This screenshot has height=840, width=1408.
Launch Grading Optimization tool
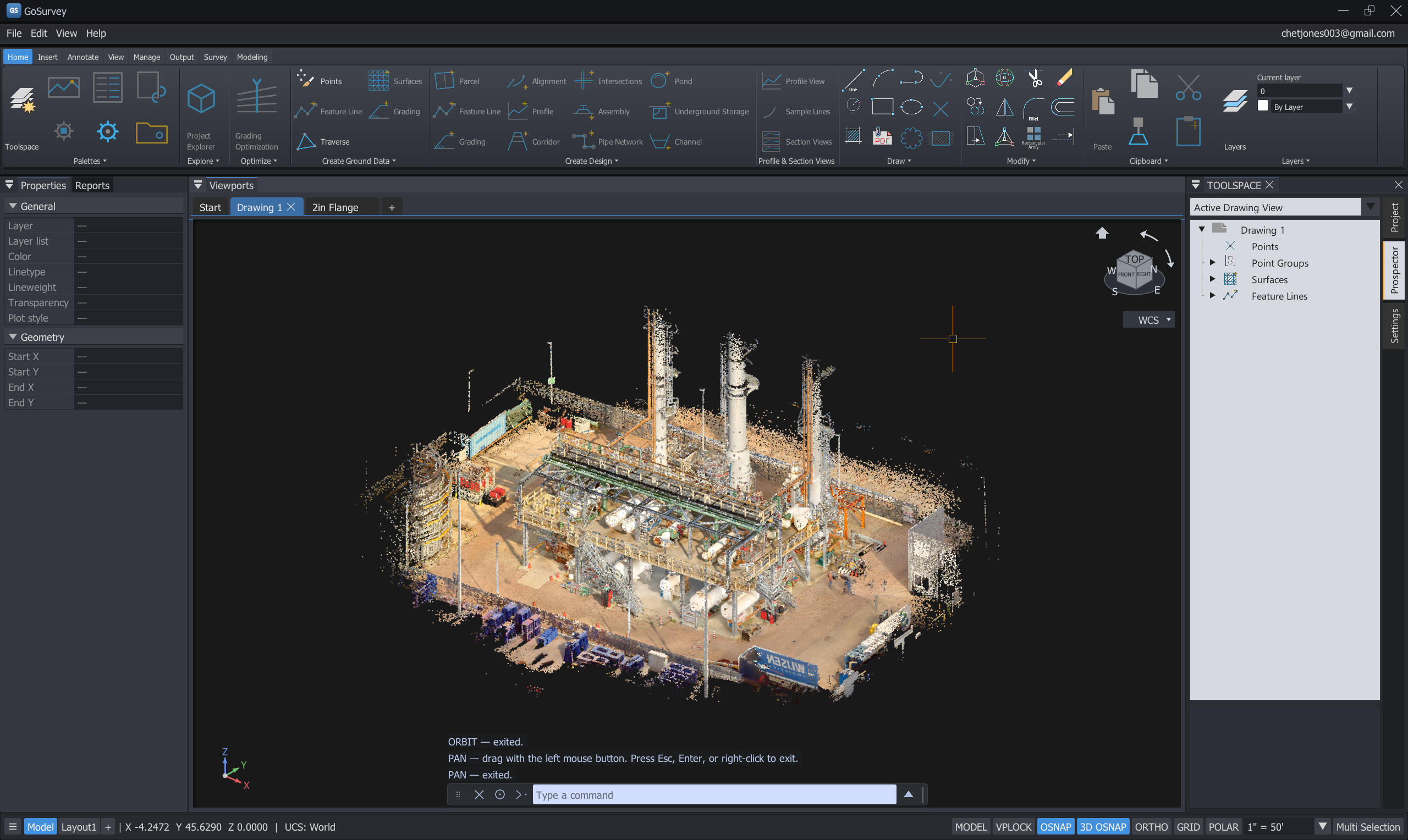pos(256,96)
